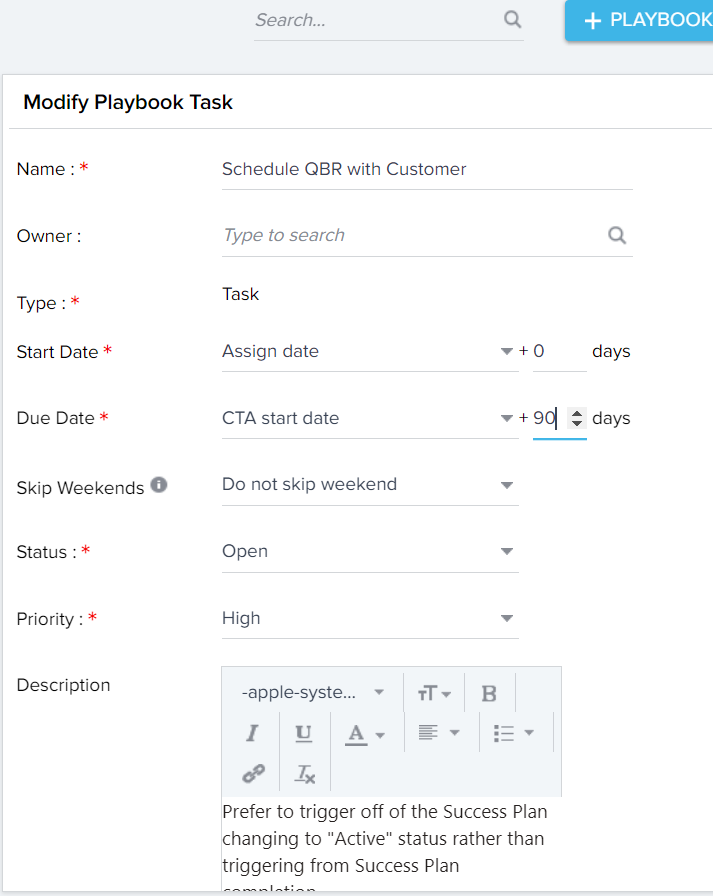The width and height of the screenshot is (713, 896).
Task: Click the search magnifier icon at top
Action: tap(512, 19)
